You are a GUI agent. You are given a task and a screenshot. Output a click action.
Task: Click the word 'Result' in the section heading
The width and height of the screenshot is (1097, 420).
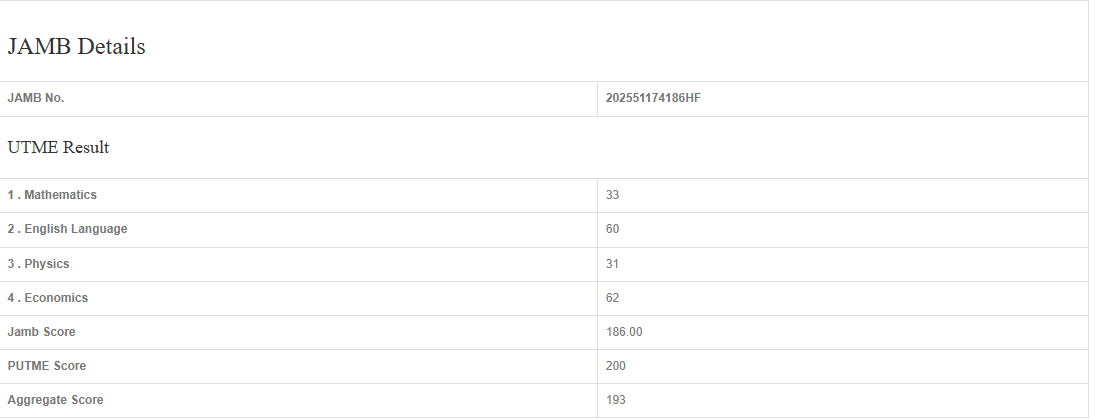(86, 148)
